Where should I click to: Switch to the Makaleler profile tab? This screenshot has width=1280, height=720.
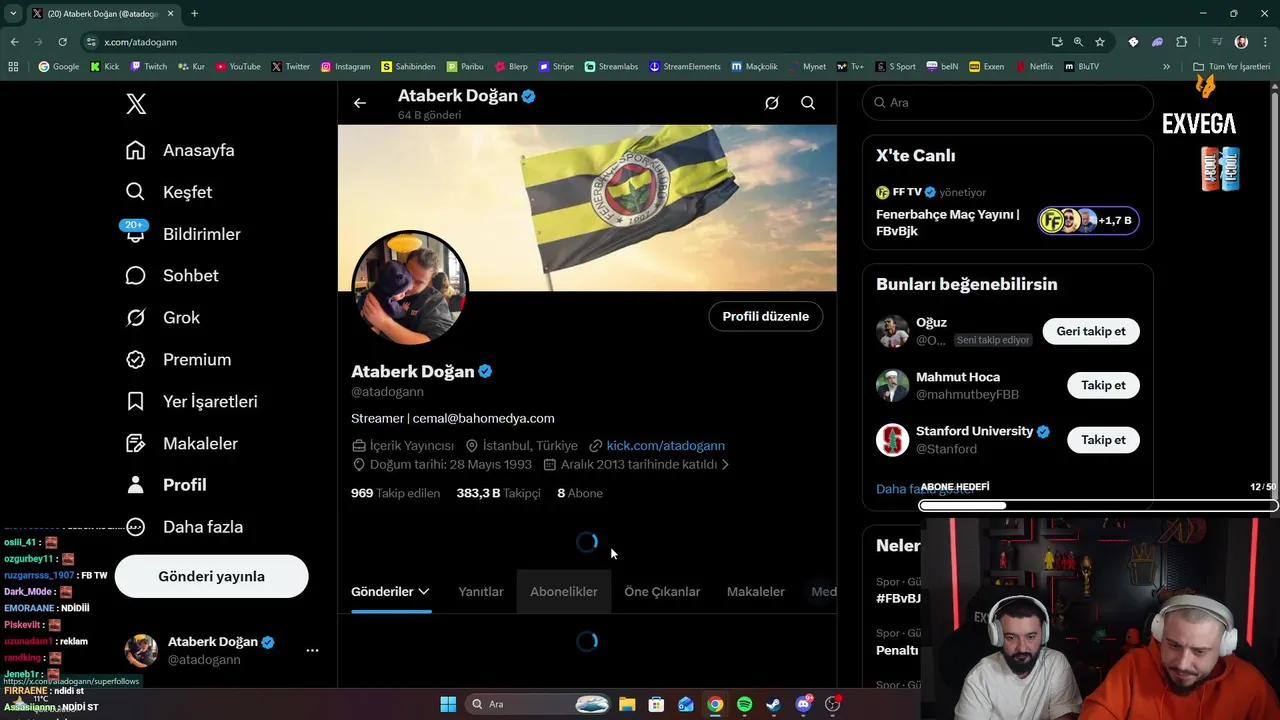pos(756,592)
